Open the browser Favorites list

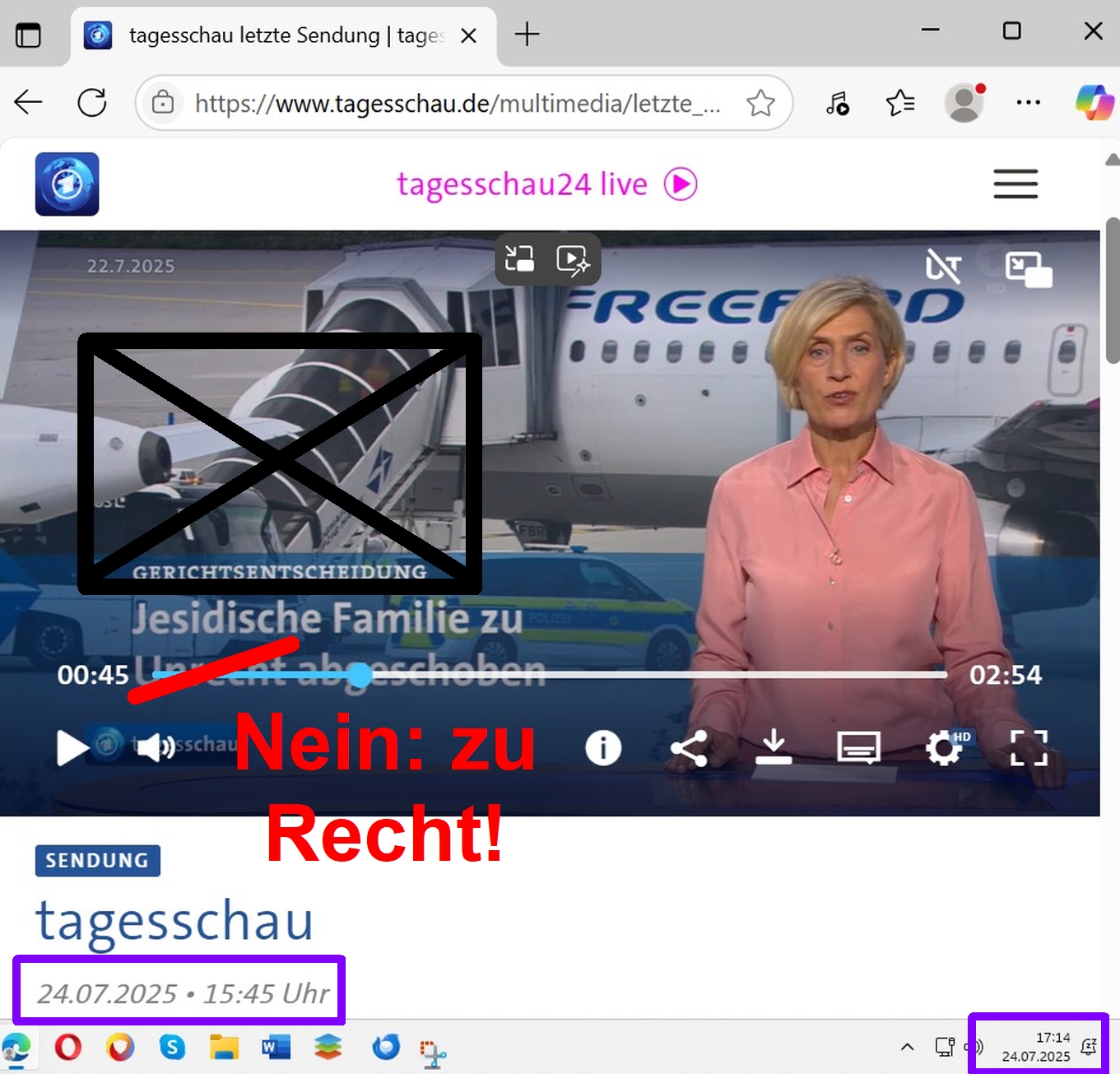900,104
